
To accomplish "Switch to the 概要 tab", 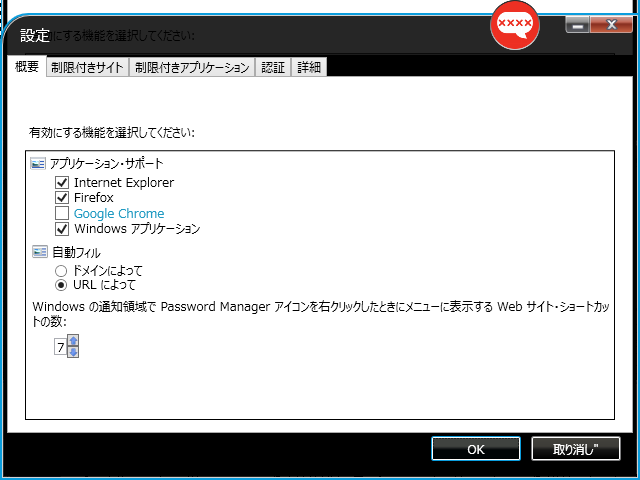I will (27, 66).
